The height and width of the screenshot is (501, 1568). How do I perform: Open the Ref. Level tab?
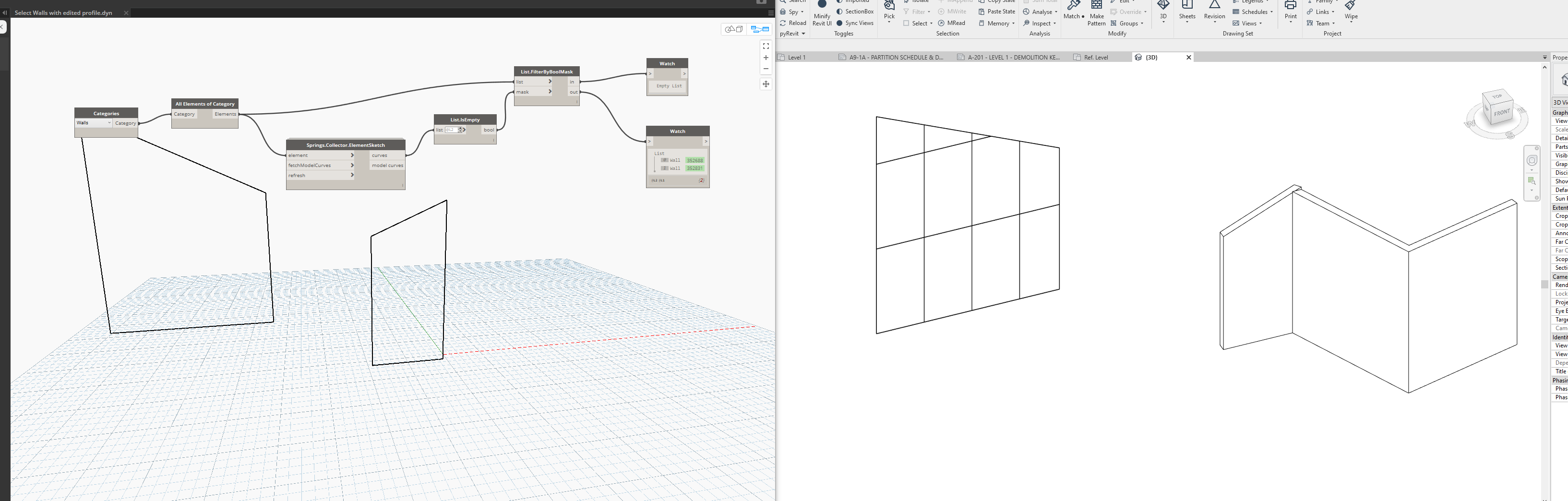pyautogui.click(x=1096, y=57)
